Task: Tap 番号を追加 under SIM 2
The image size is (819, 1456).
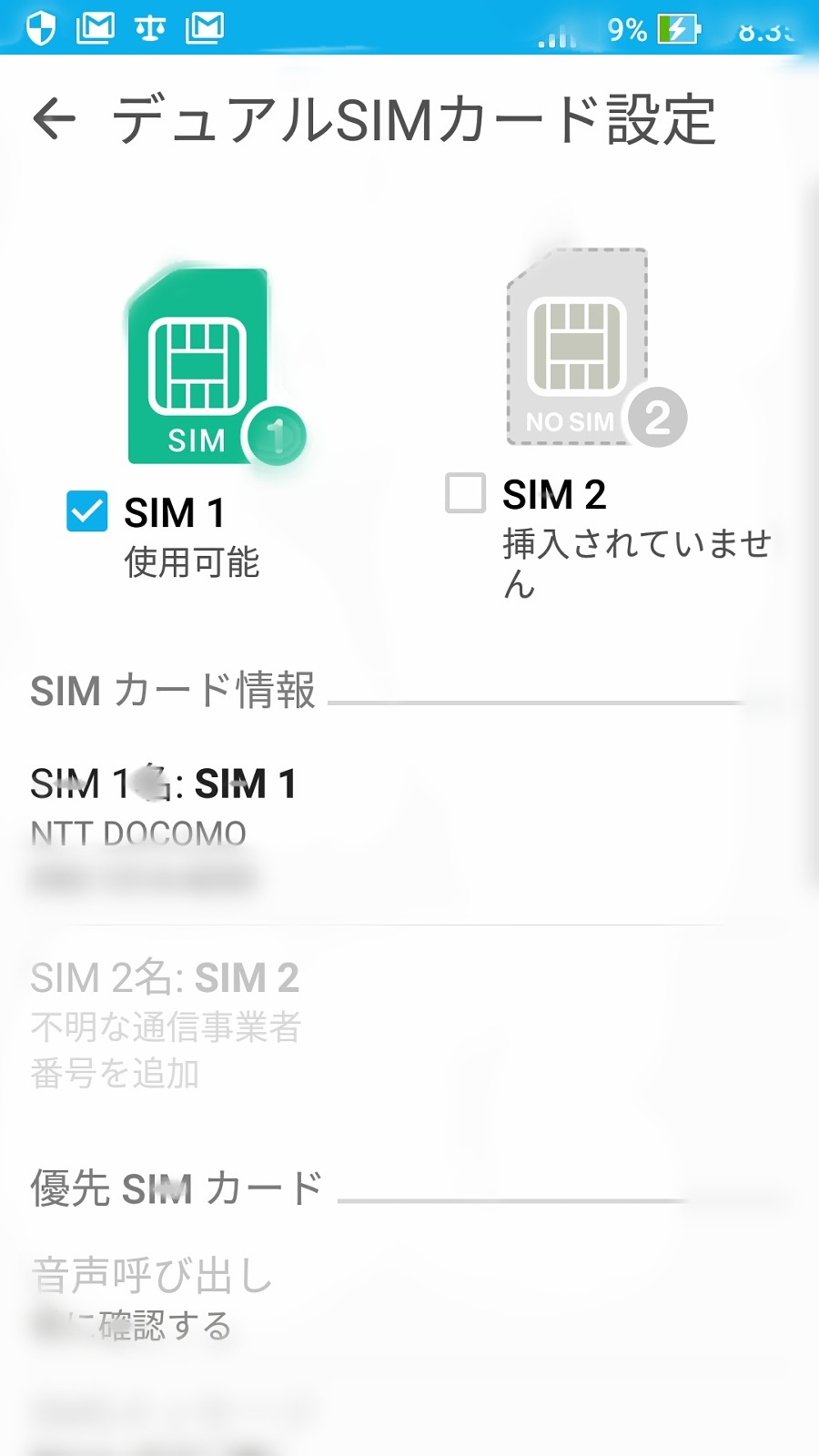Action: 115,1074
